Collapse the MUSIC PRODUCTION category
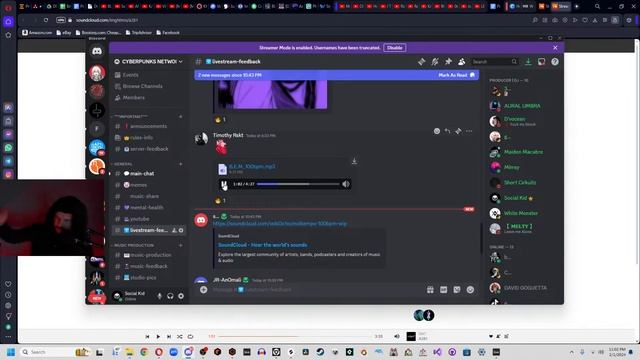This screenshot has height=360, width=640. (133, 245)
